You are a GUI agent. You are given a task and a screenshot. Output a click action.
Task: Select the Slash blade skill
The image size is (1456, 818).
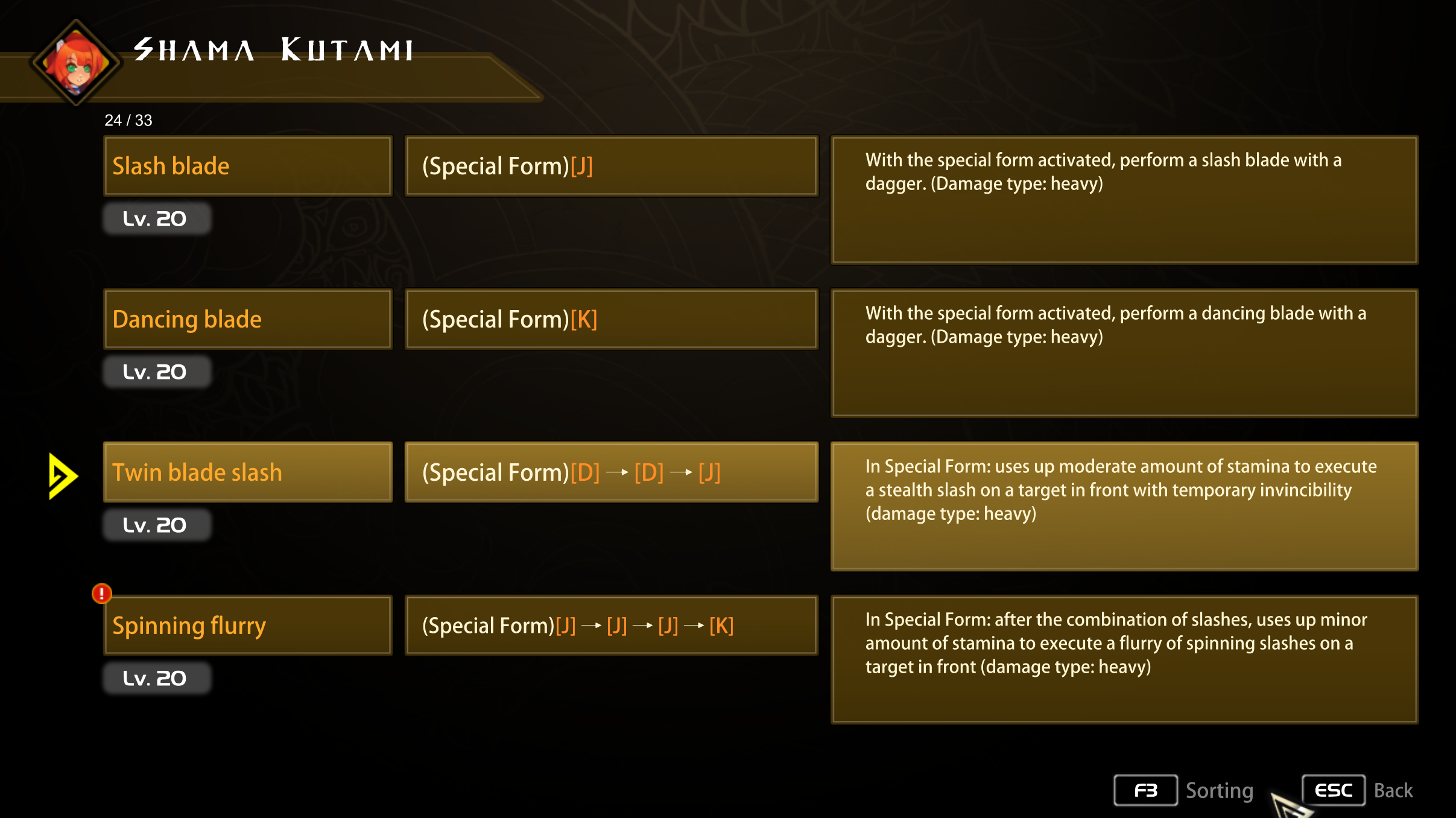pos(248,166)
